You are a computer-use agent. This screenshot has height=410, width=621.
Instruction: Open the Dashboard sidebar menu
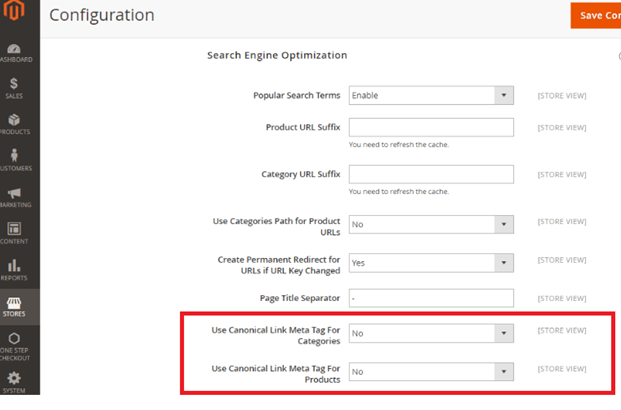click(x=16, y=53)
